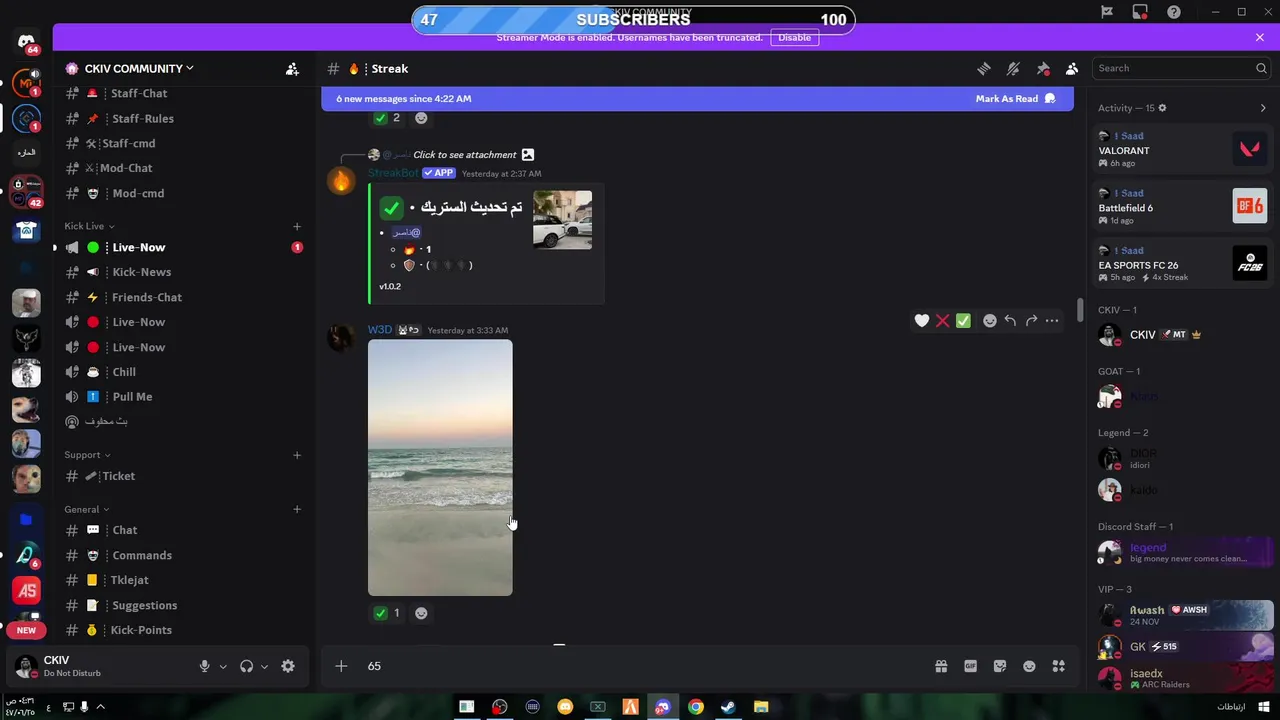This screenshot has height=720, width=1280.
Task: Add channel to Support category
Action: coord(297,455)
